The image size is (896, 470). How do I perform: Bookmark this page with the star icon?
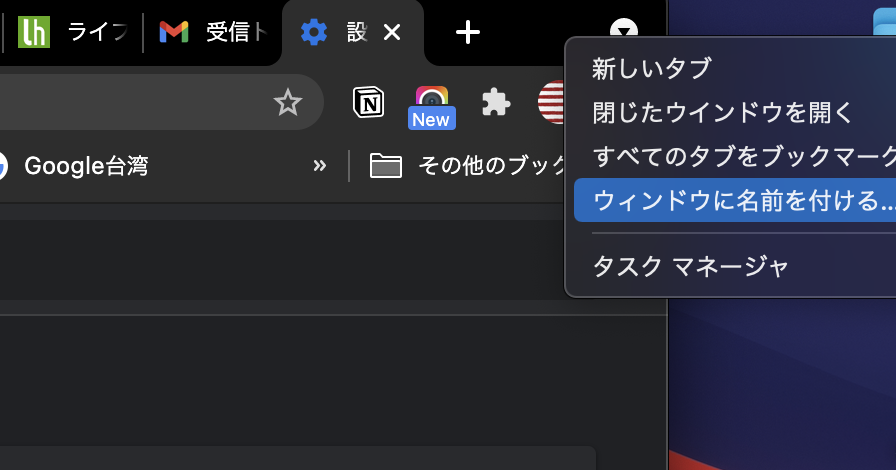(x=287, y=102)
